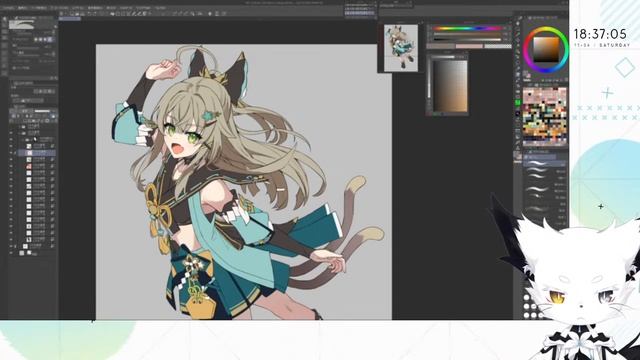The image size is (640, 360).
Task: Click the Navigator preview thumbnail of the artwork
Action: pos(401,48)
